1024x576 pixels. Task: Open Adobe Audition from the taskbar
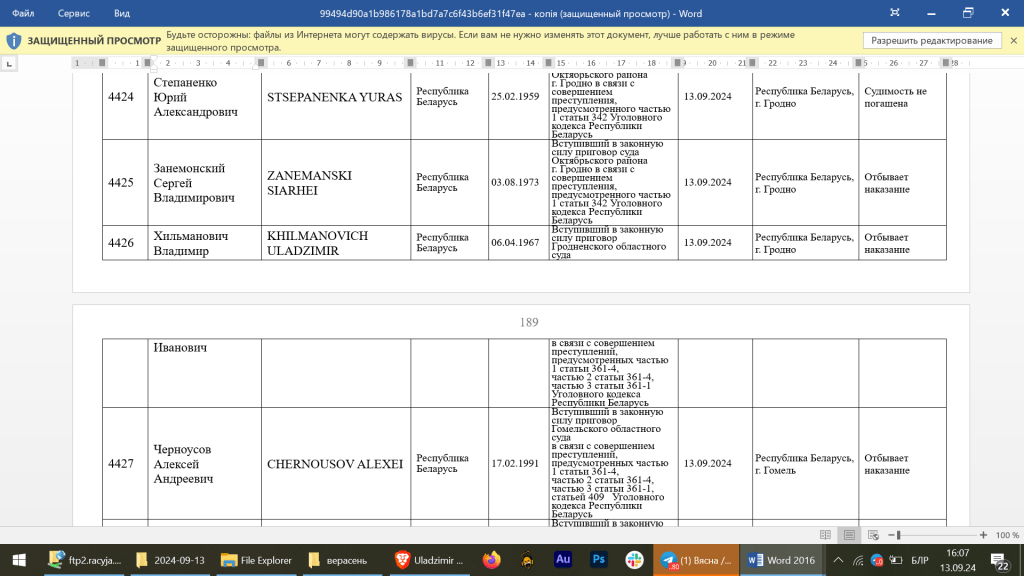point(563,560)
